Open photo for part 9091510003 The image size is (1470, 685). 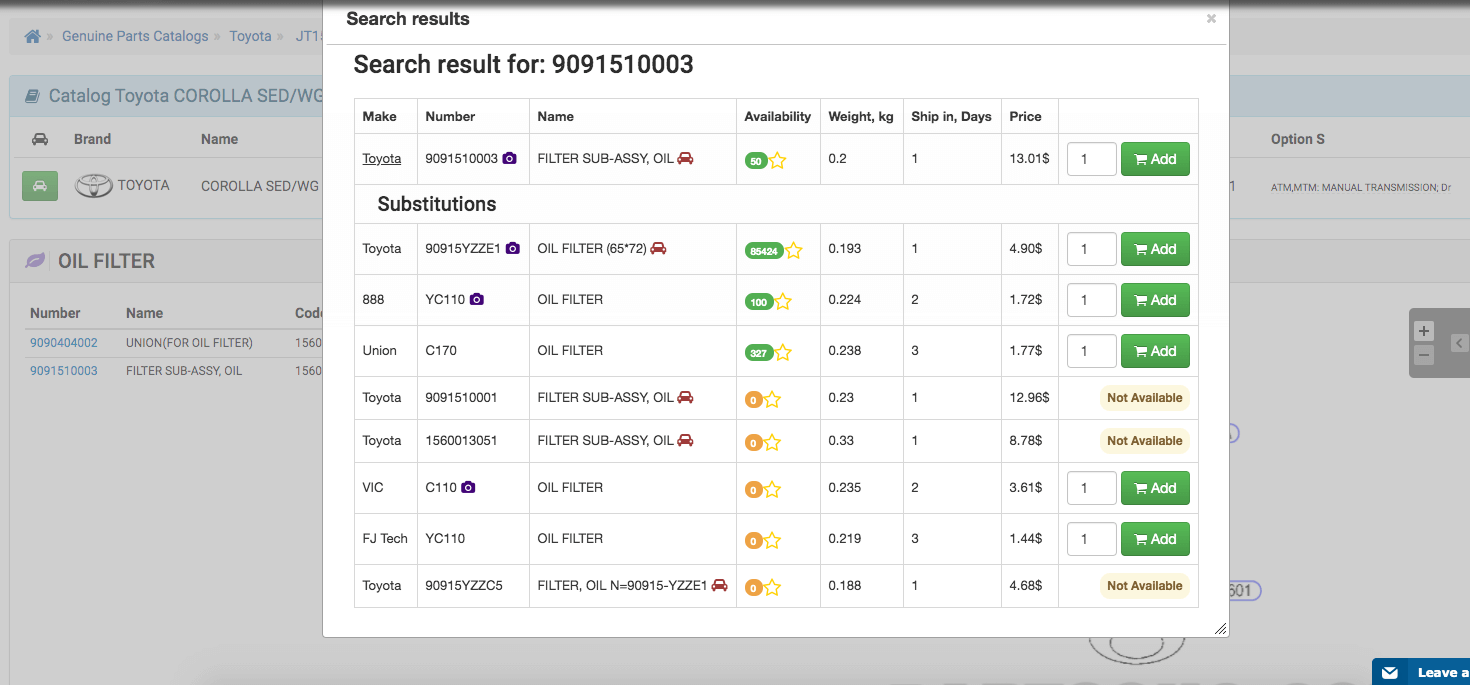tap(509, 158)
